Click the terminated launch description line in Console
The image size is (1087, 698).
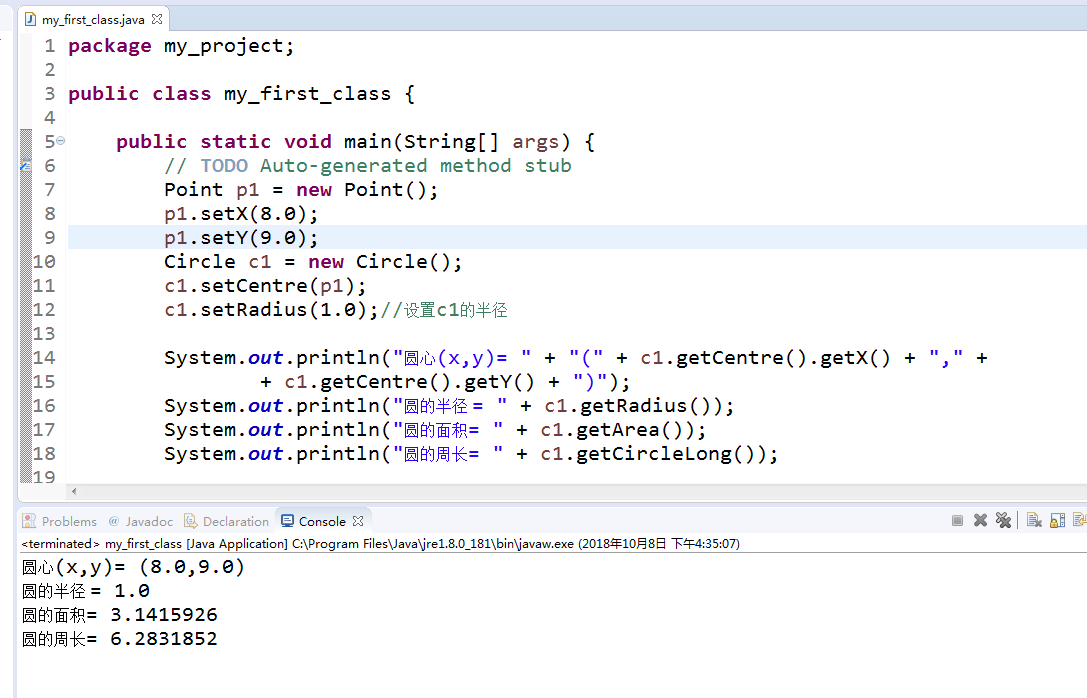pyautogui.click(x=380, y=543)
